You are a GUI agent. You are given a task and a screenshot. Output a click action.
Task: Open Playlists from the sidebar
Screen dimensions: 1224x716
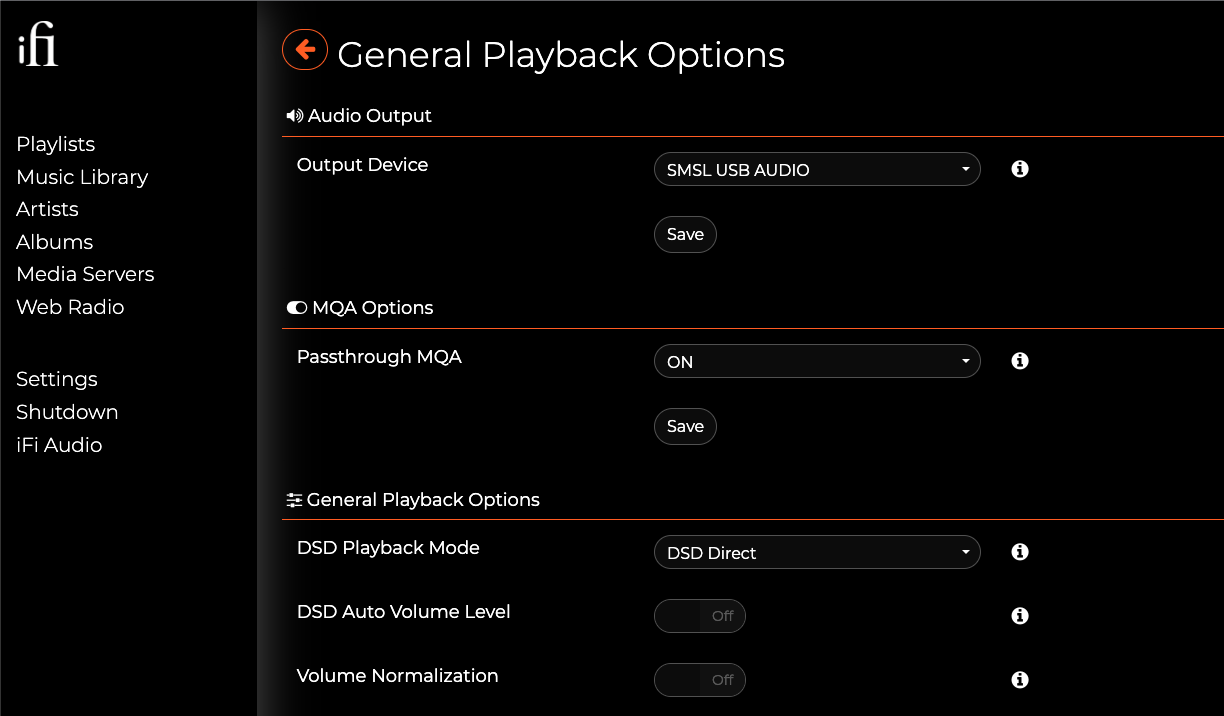coord(56,144)
